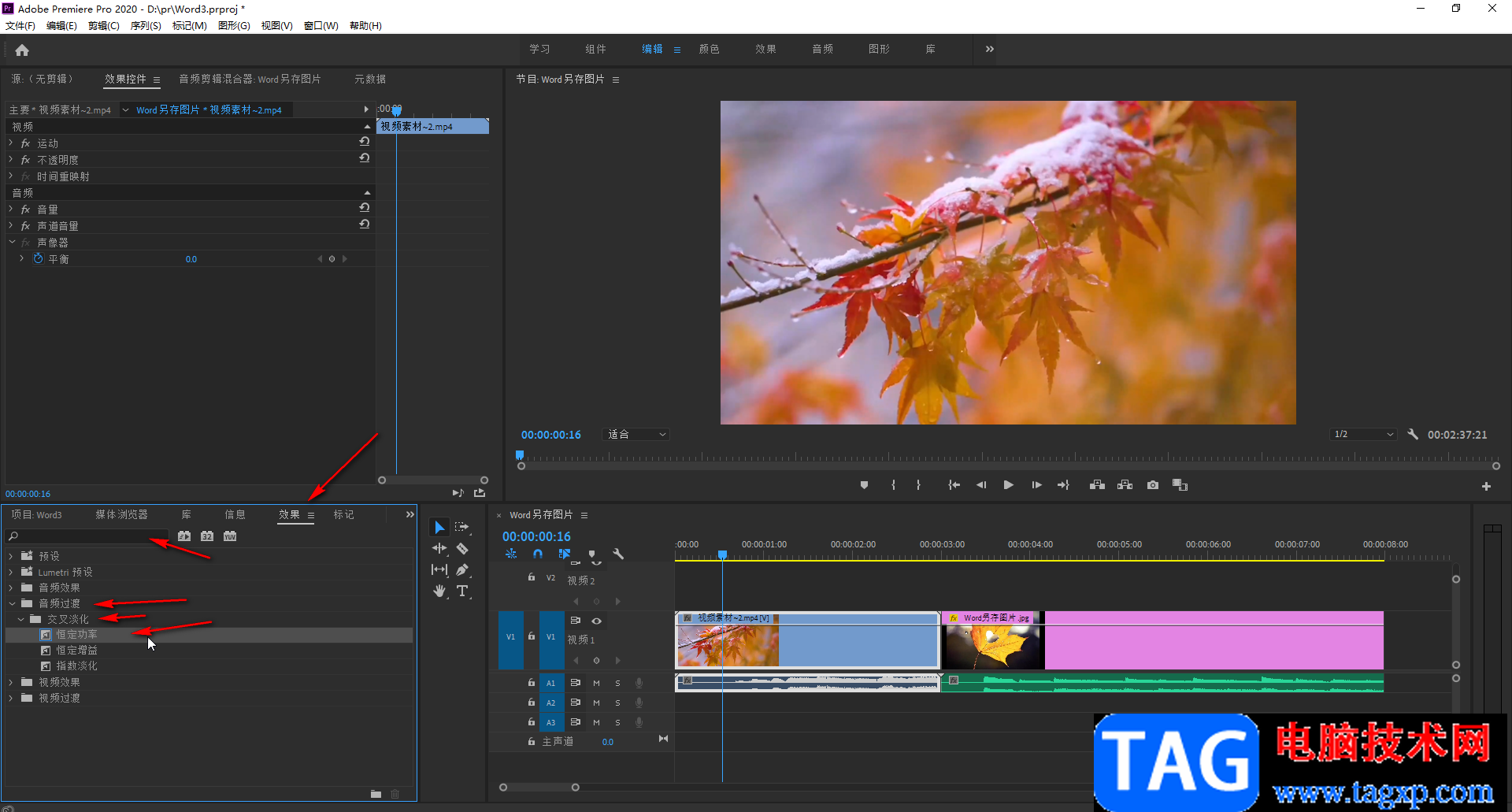Create new custom bin in Effects panel

tap(376, 794)
